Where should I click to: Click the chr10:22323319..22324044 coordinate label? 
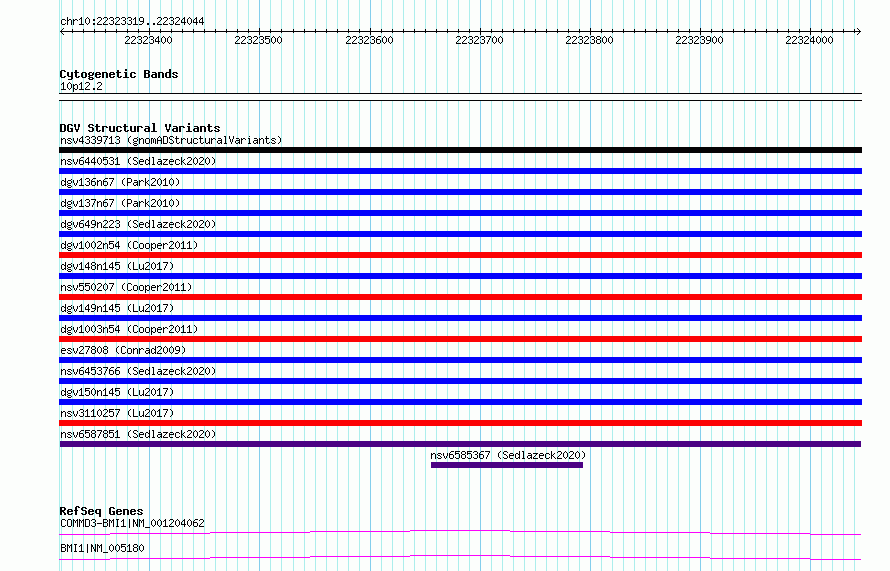(x=132, y=21)
